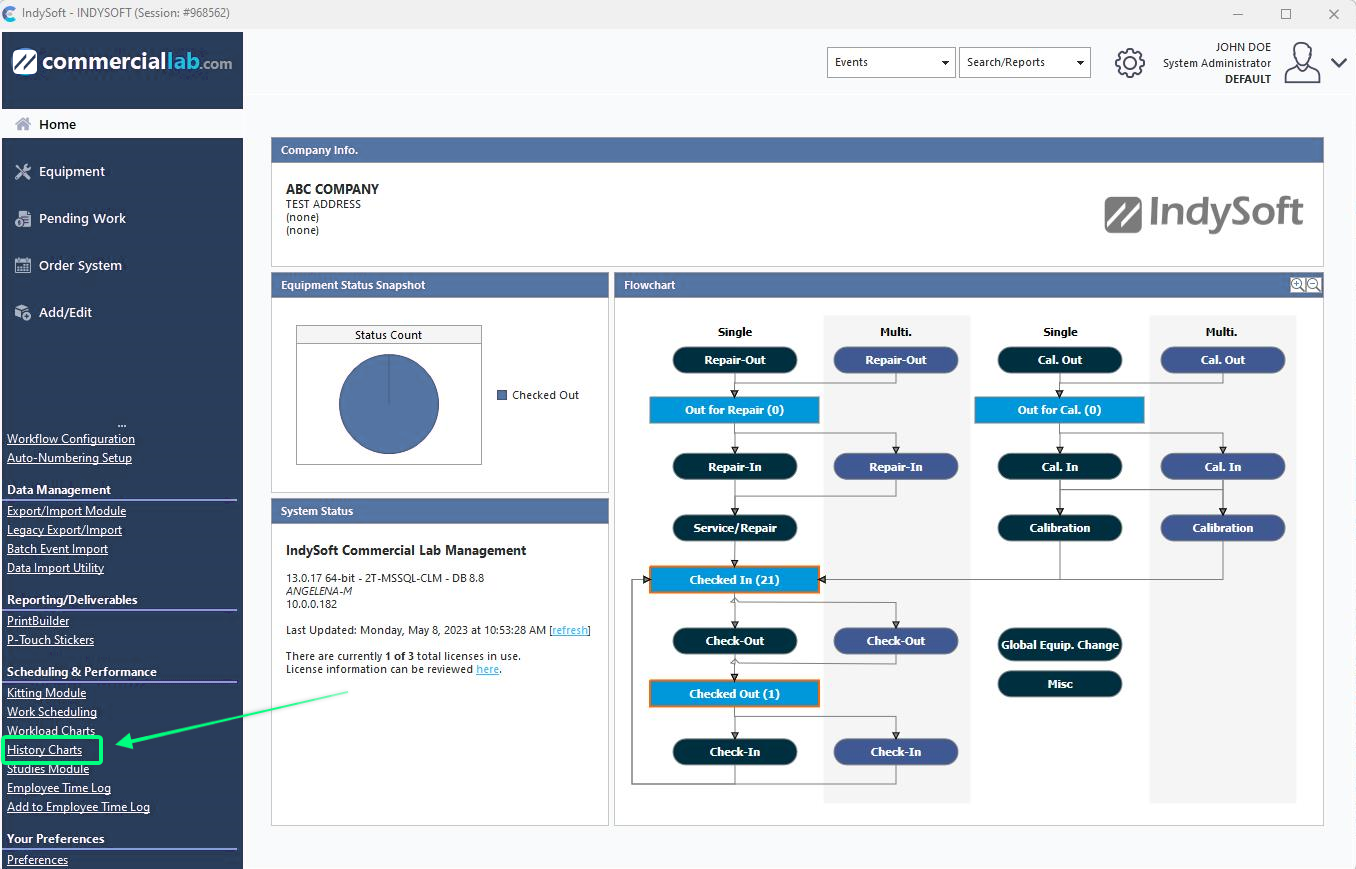1356x869 pixels.
Task: Click the commerciallab.com logo
Action: pos(122,63)
